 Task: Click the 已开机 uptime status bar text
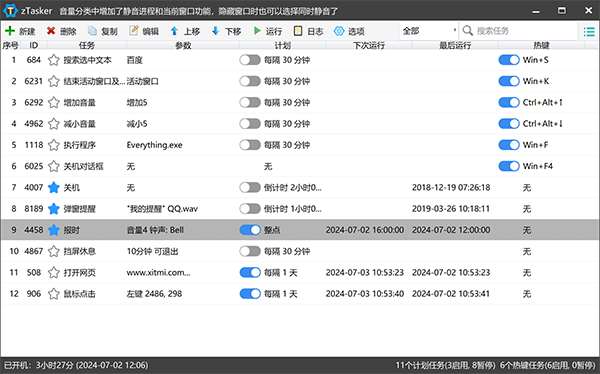(x=76, y=365)
